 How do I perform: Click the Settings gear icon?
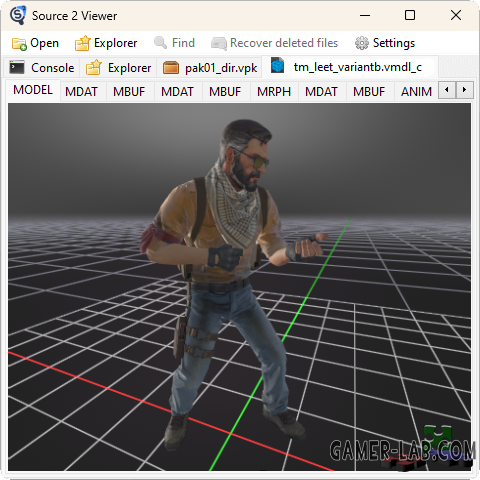pos(362,43)
